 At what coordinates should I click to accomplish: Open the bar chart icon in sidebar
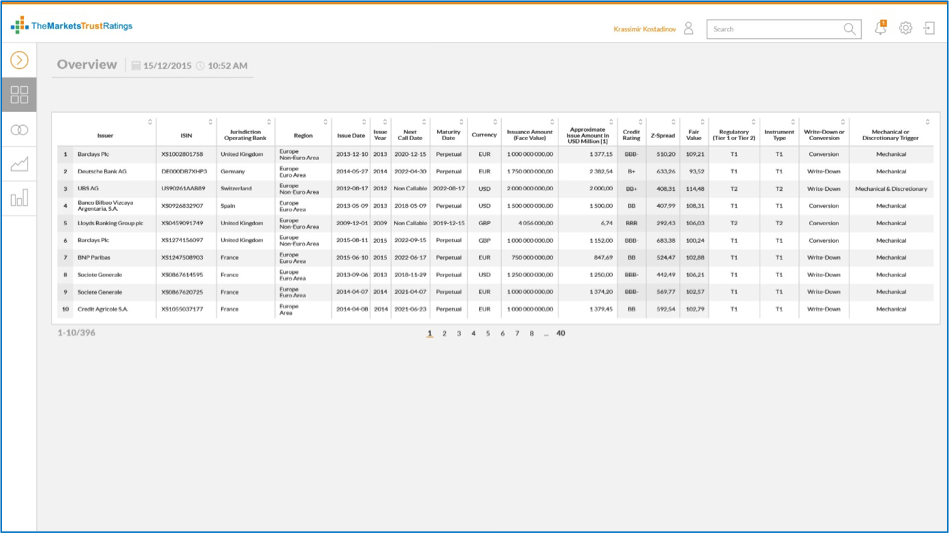point(19,198)
